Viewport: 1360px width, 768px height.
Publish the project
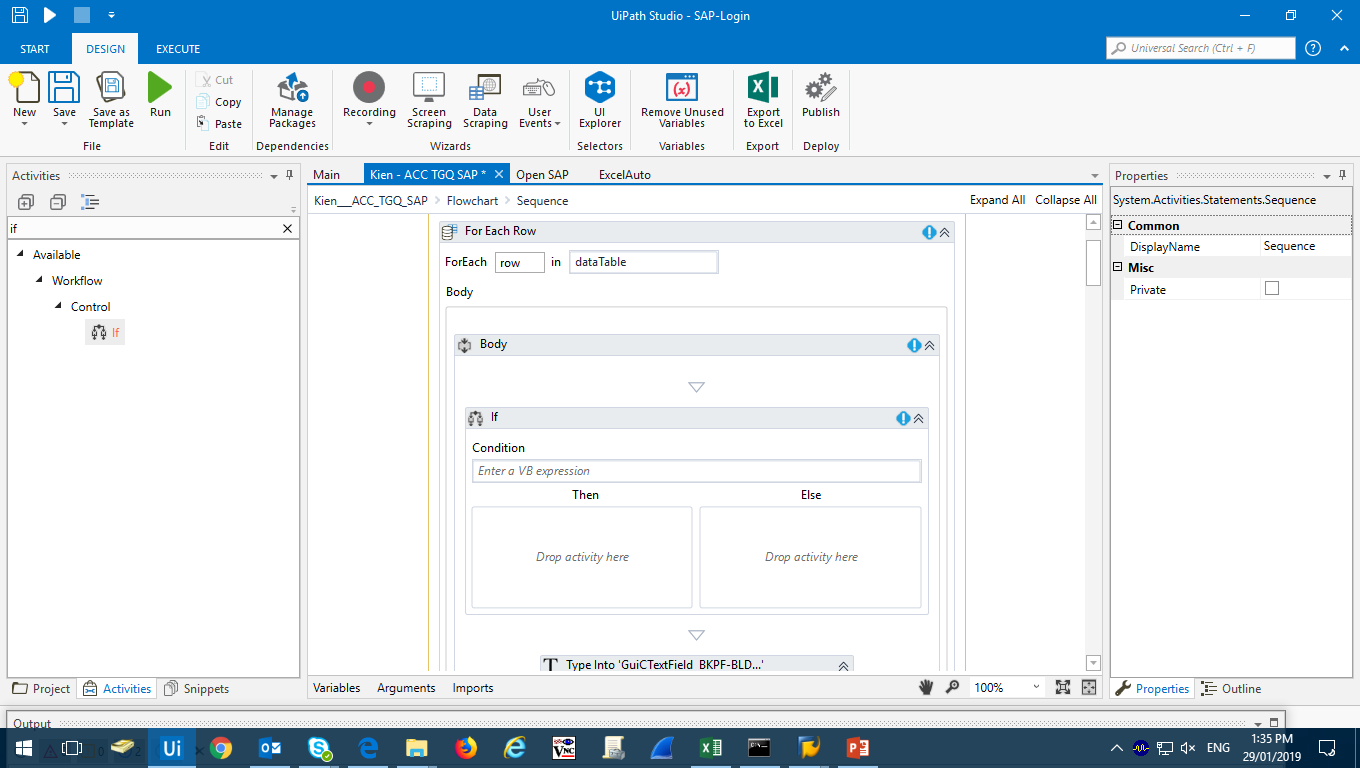[820, 88]
